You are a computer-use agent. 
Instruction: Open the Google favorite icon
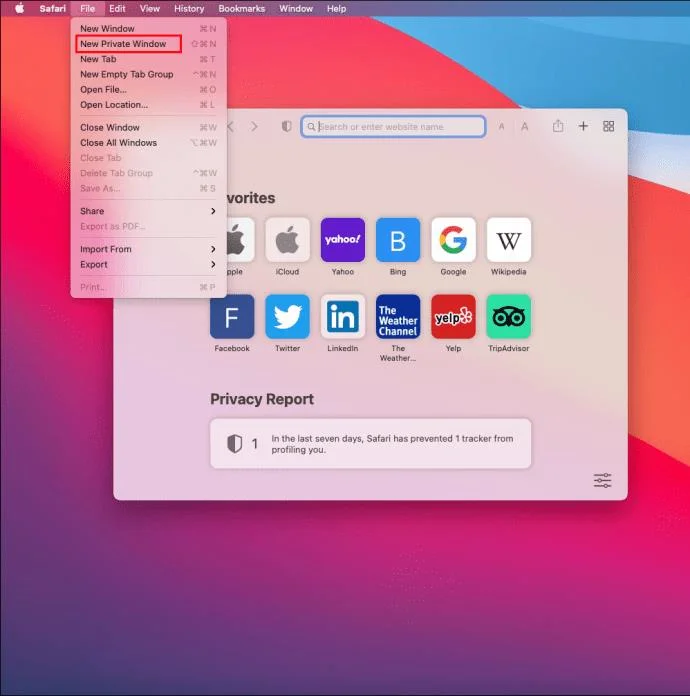(453, 240)
